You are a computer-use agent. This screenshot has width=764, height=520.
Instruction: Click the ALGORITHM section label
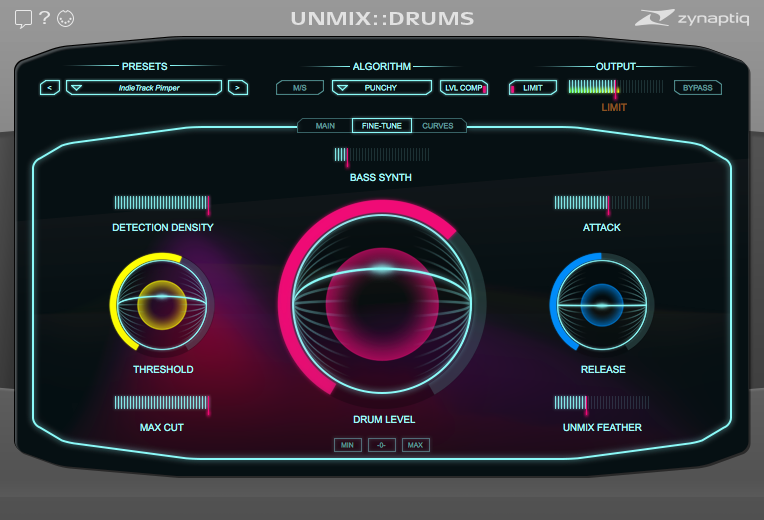click(x=382, y=66)
